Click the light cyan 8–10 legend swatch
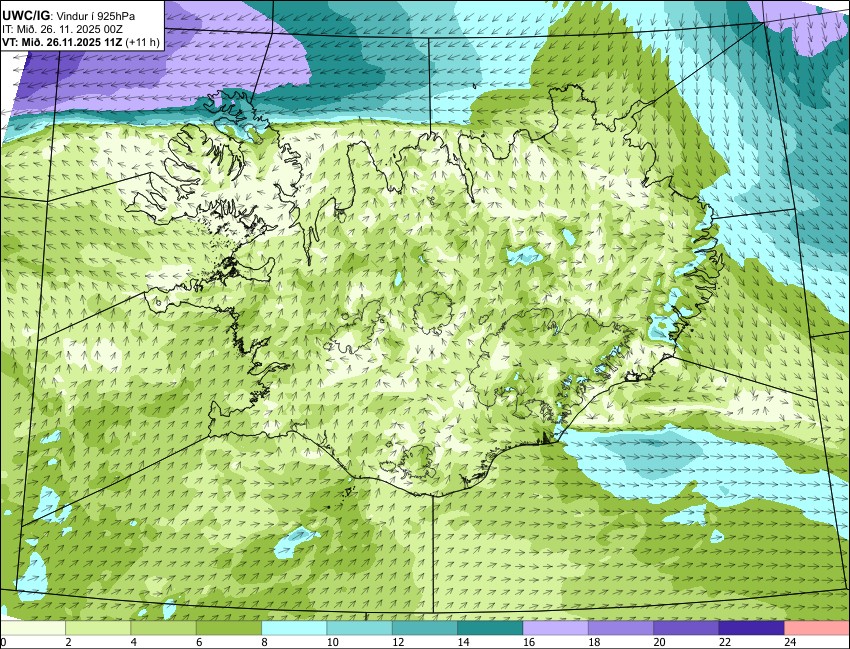The width and height of the screenshot is (850, 649). pos(294,628)
